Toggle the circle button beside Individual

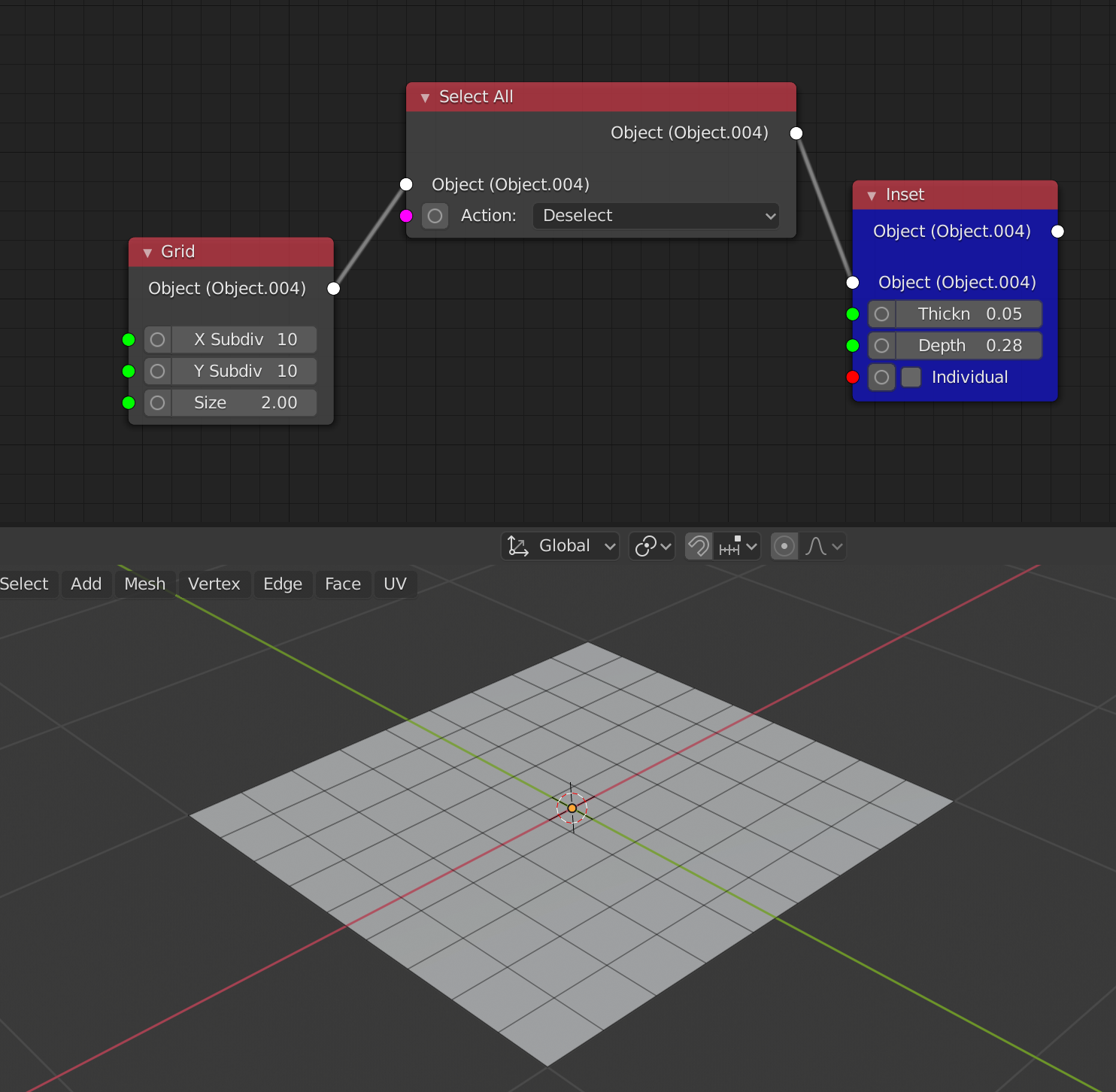(881, 378)
